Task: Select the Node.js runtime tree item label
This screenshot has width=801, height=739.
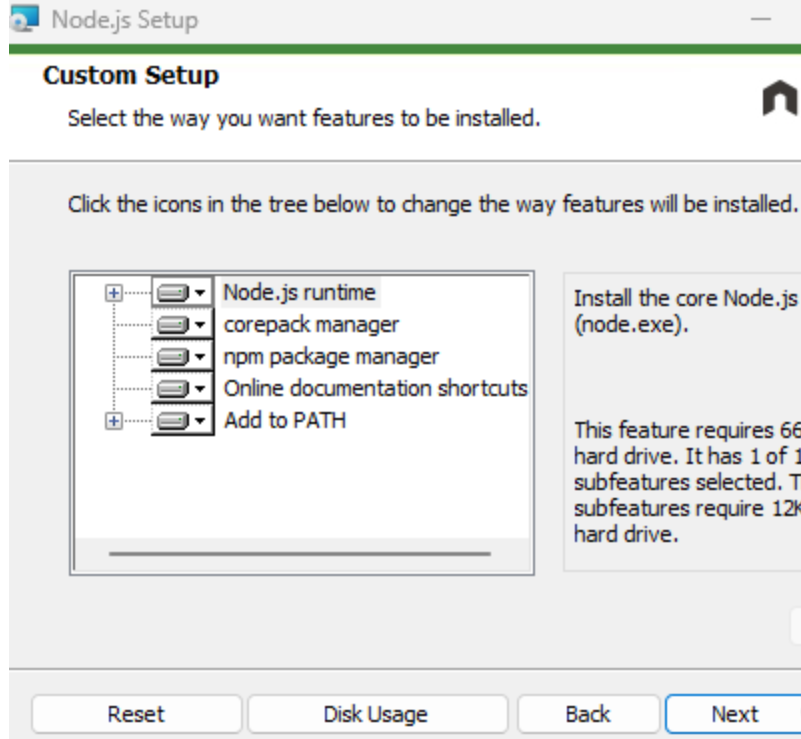Action: [x=299, y=292]
